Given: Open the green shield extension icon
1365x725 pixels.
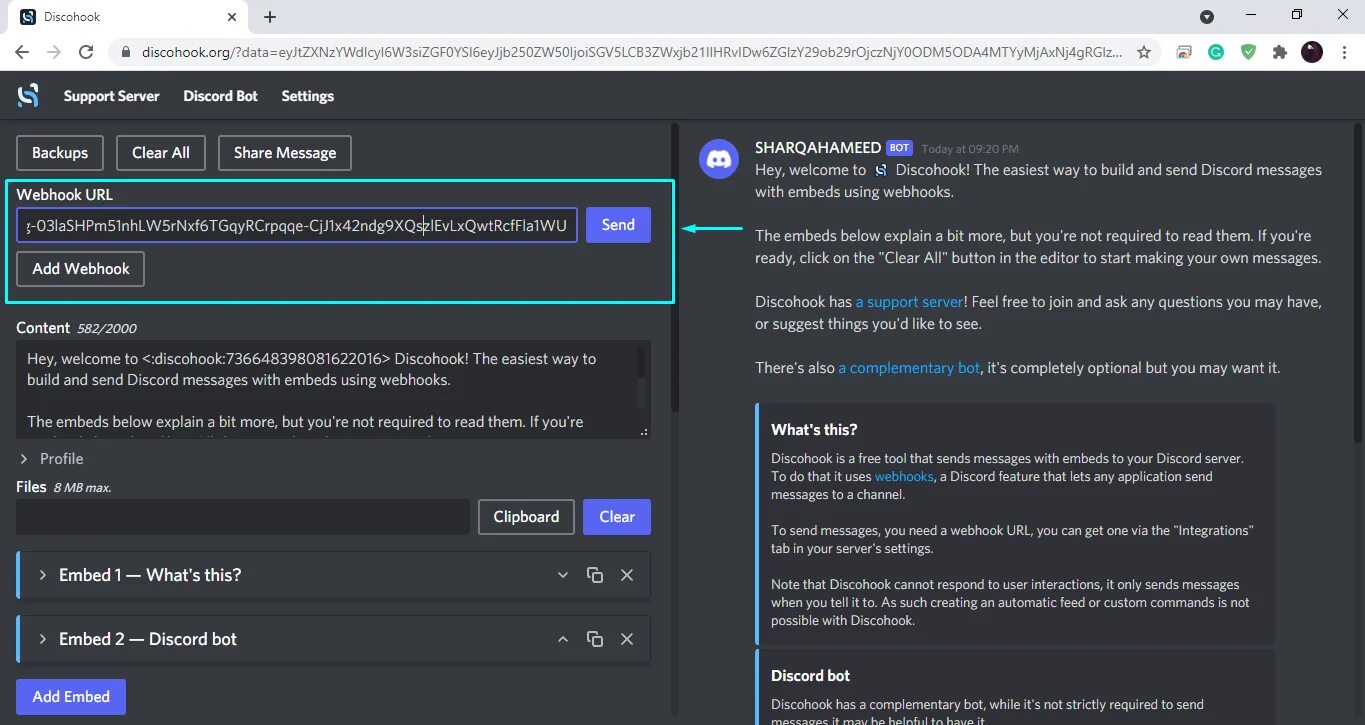Looking at the screenshot, I should 1248,52.
